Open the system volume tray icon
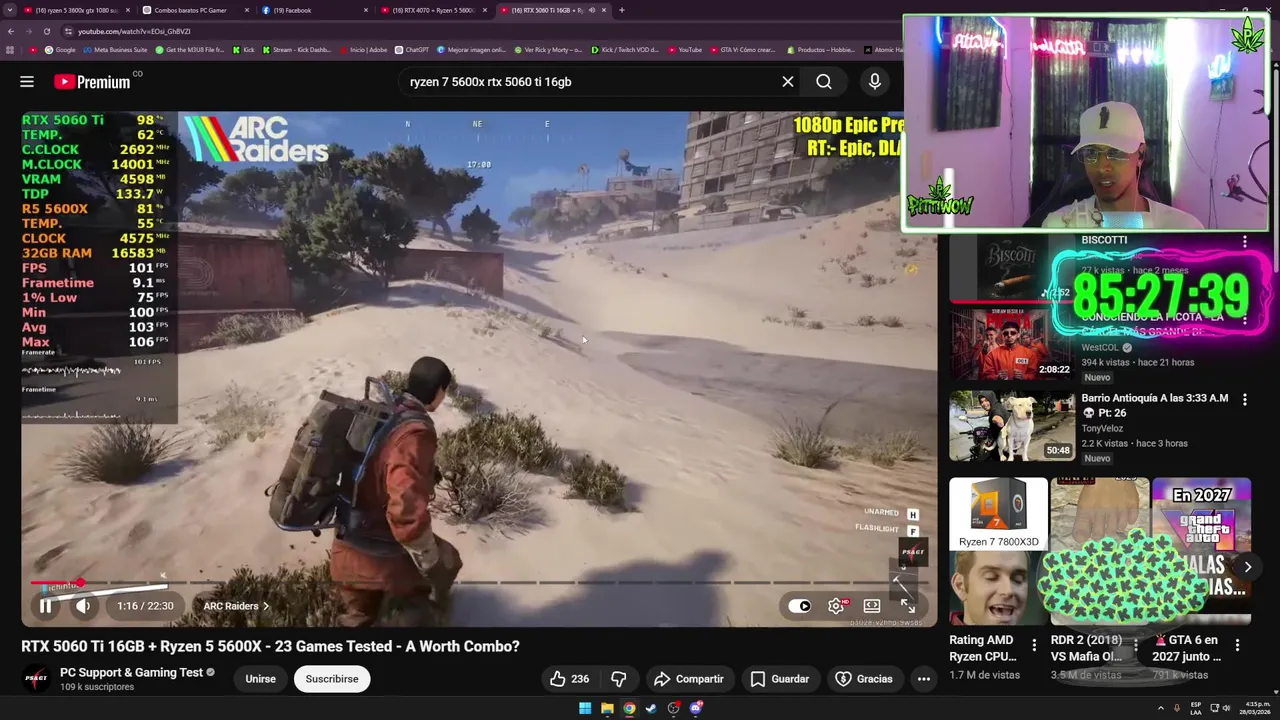 pyautogui.click(x=1226, y=709)
